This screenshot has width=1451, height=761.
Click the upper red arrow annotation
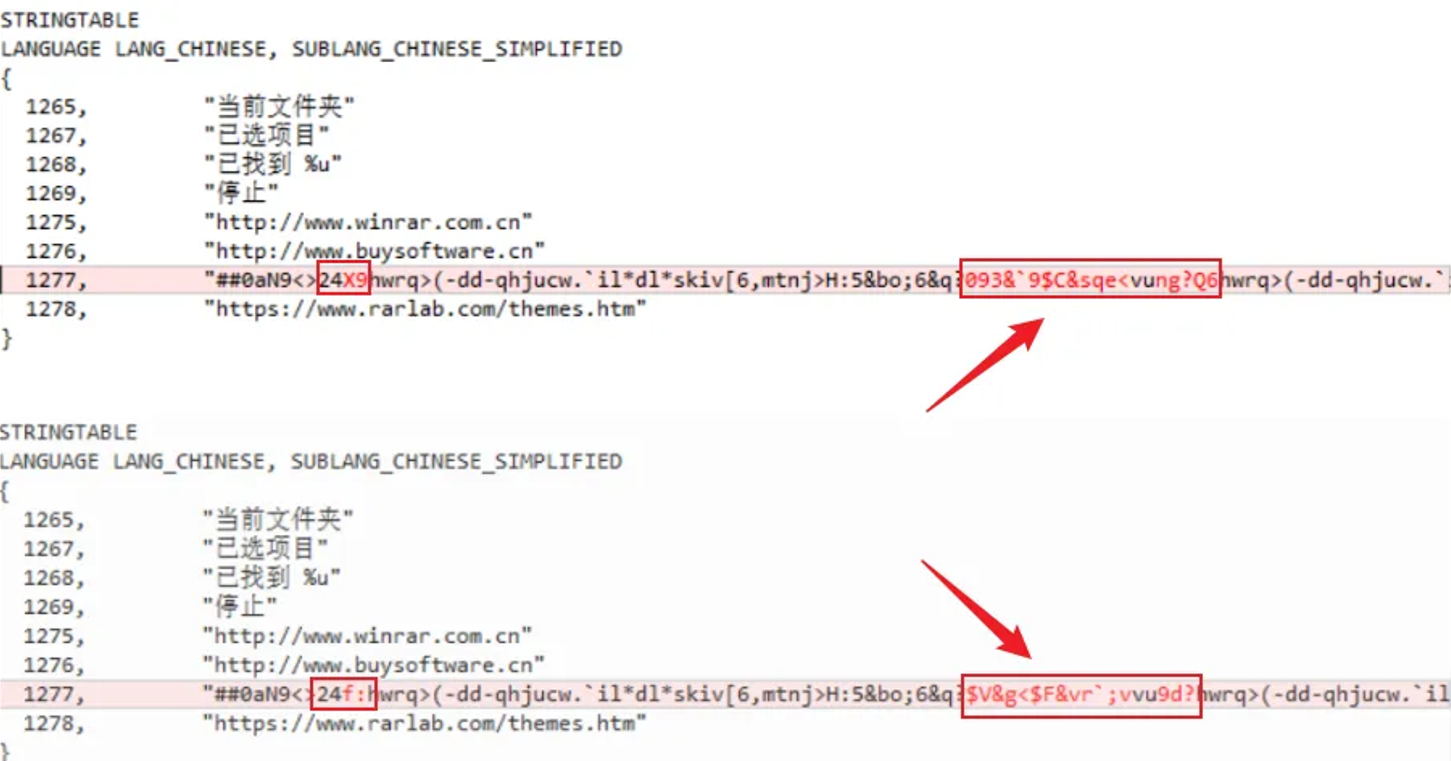tap(986, 365)
